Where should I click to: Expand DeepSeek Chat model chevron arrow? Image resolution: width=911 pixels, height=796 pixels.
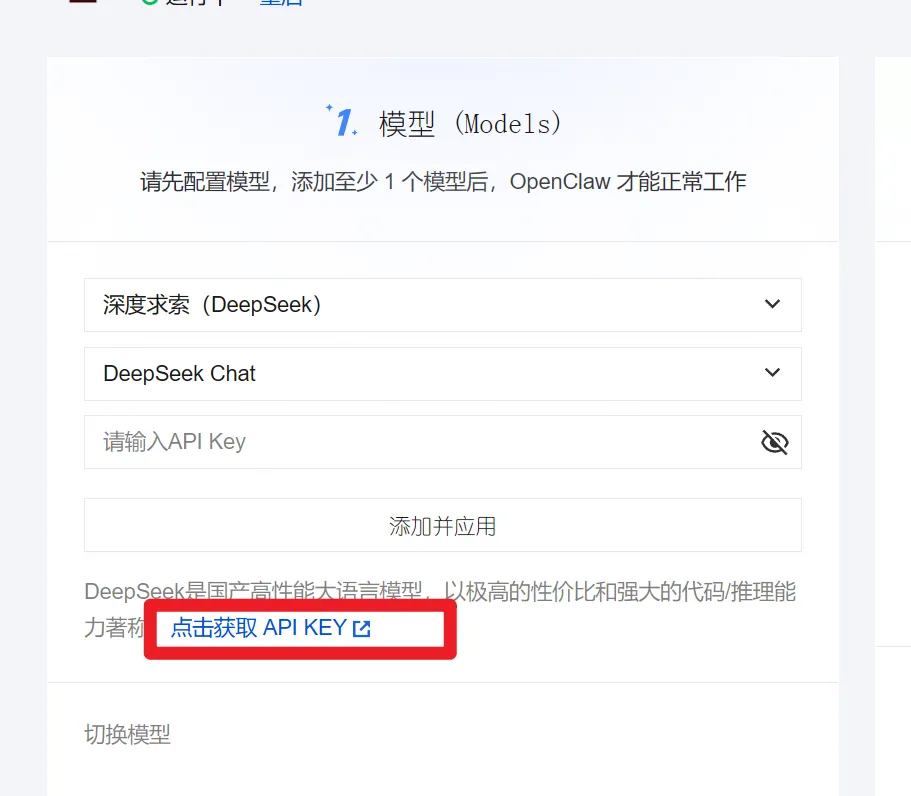pos(772,372)
